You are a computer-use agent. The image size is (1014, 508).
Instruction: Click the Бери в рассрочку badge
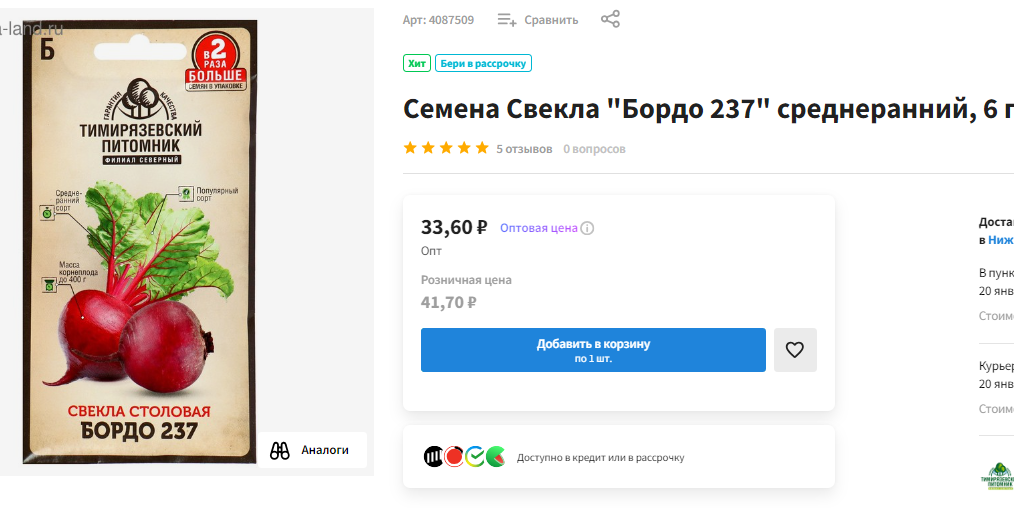[483, 63]
